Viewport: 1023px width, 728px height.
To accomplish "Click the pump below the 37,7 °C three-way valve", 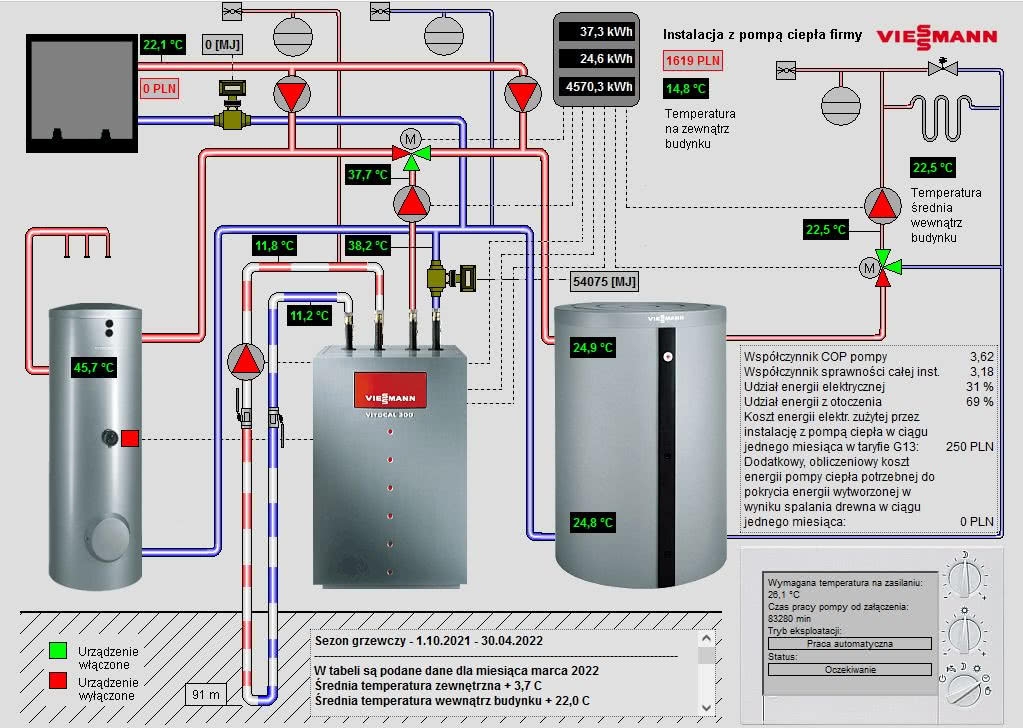I will click(412, 203).
